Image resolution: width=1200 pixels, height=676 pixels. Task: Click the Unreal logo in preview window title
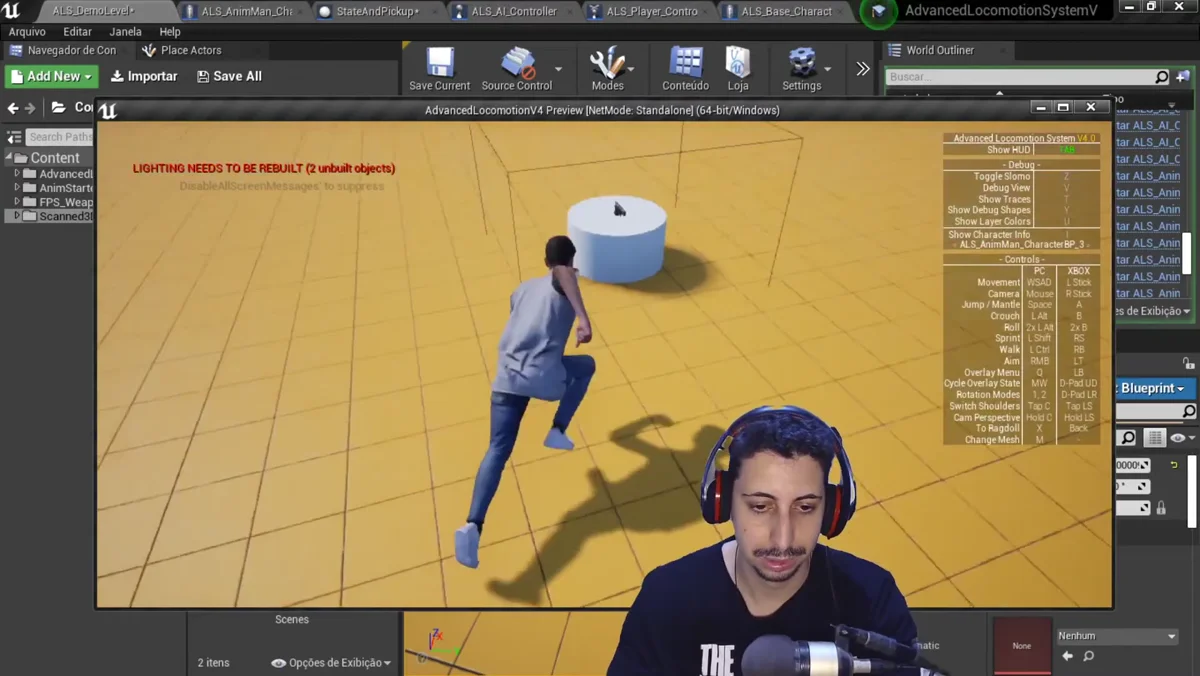tap(108, 111)
